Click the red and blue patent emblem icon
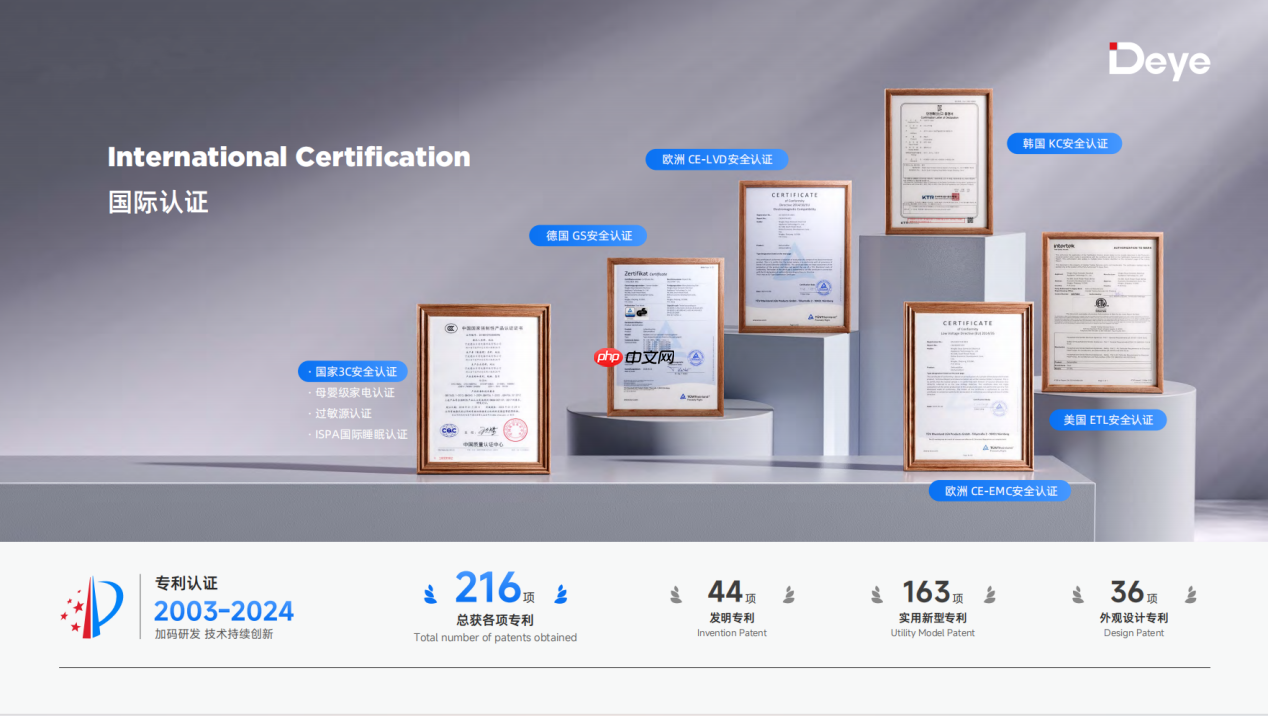 pos(93,606)
